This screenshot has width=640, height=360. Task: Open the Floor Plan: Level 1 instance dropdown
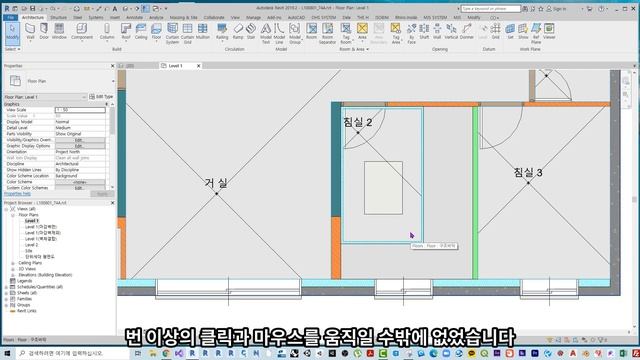[84, 97]
